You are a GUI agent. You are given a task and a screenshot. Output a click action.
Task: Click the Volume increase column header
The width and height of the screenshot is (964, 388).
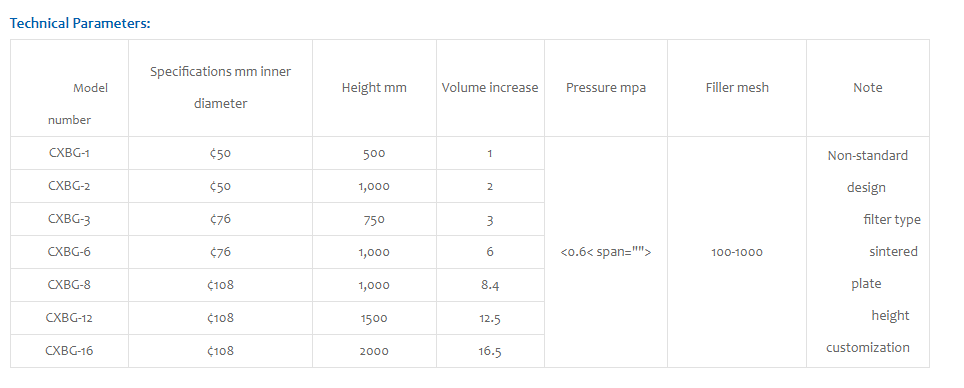(x=490, y=88)
